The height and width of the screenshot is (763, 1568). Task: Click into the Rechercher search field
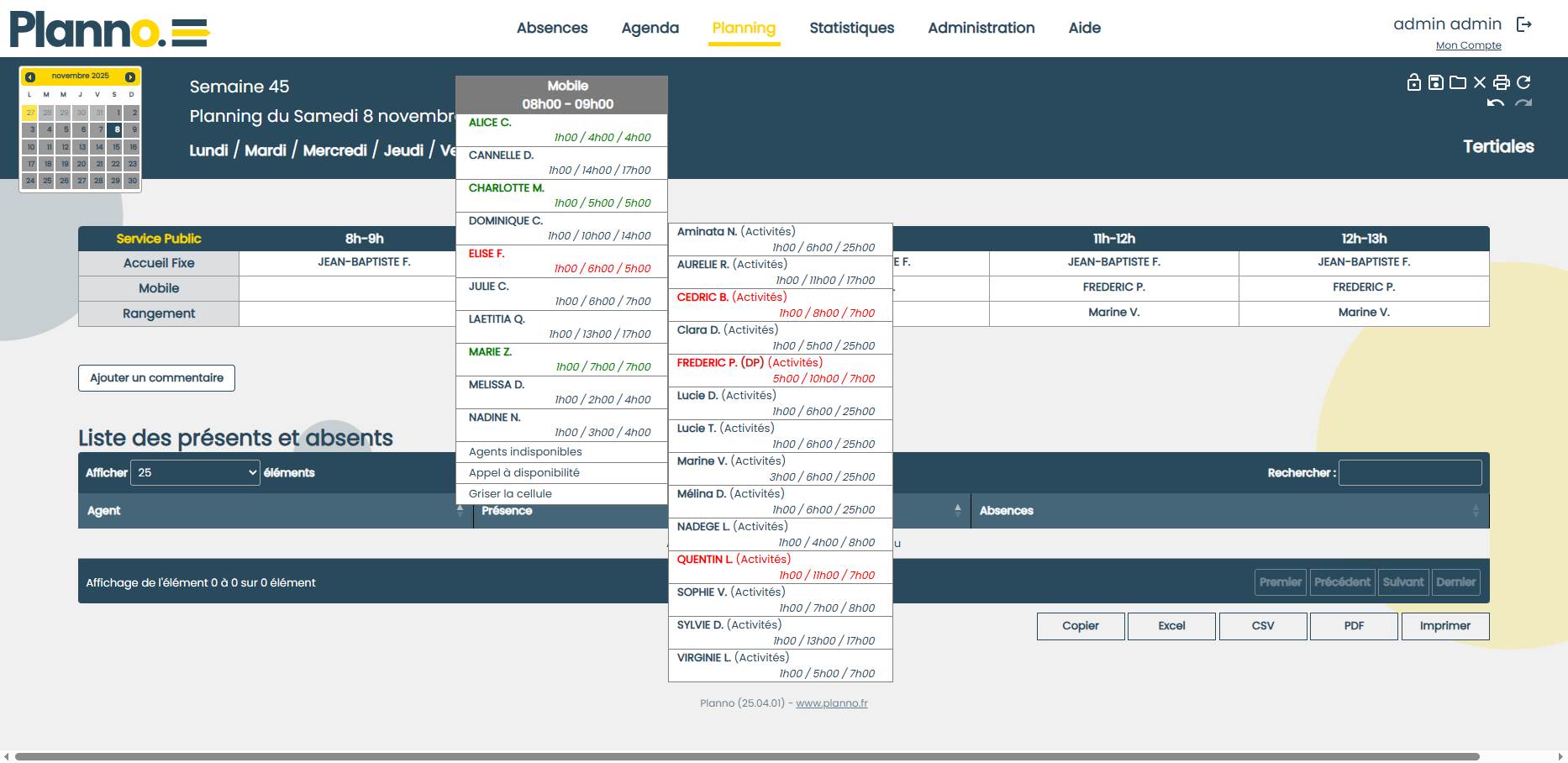(1409, 473)
